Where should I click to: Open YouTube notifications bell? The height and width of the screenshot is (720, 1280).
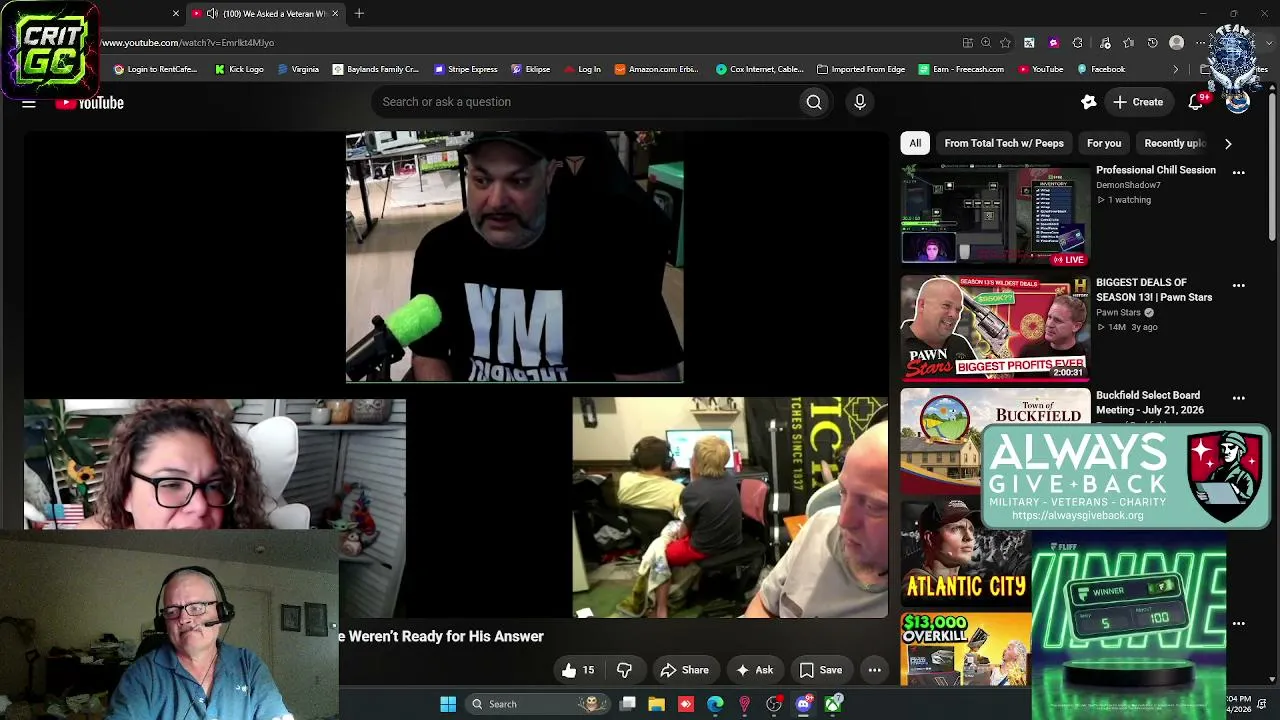pos(1196,102)
